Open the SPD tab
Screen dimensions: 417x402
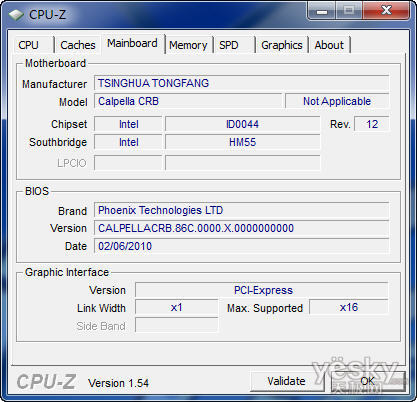coord(233,45)
